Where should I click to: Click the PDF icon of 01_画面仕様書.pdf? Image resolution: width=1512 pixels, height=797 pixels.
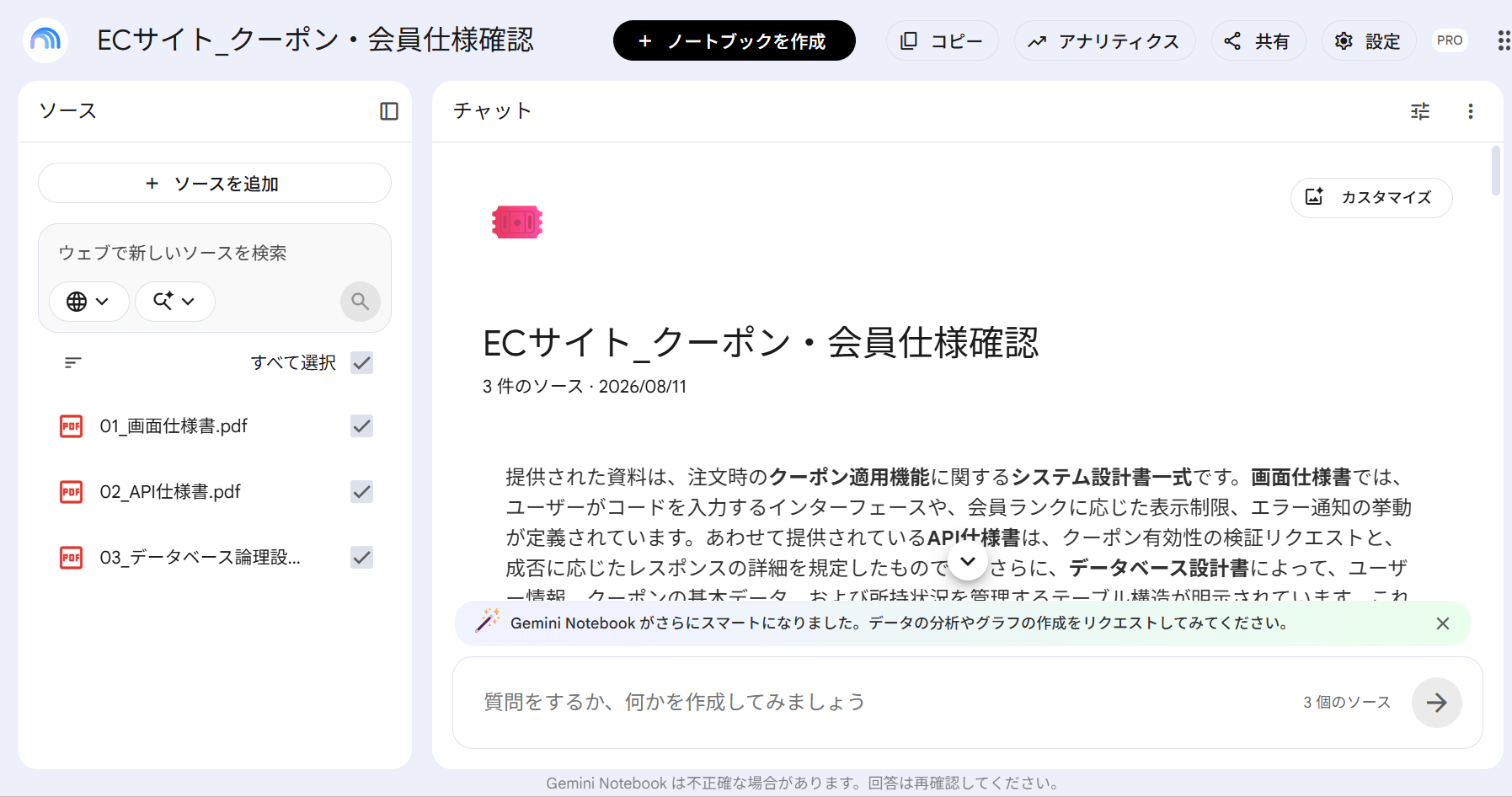72,426
